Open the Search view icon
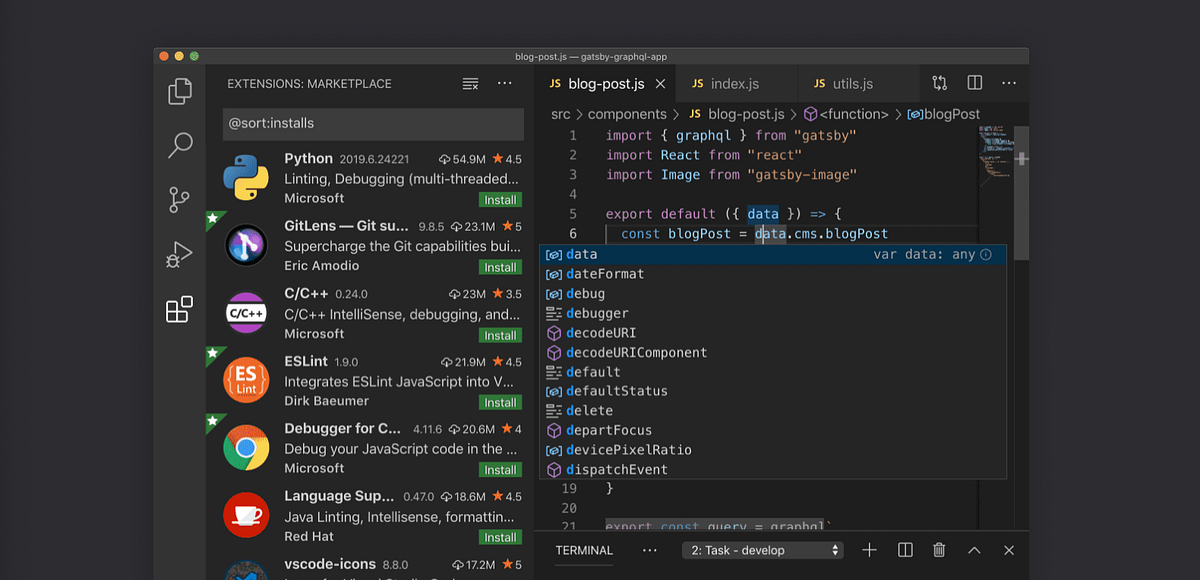The image size is (1200, 580). point(179,146)
